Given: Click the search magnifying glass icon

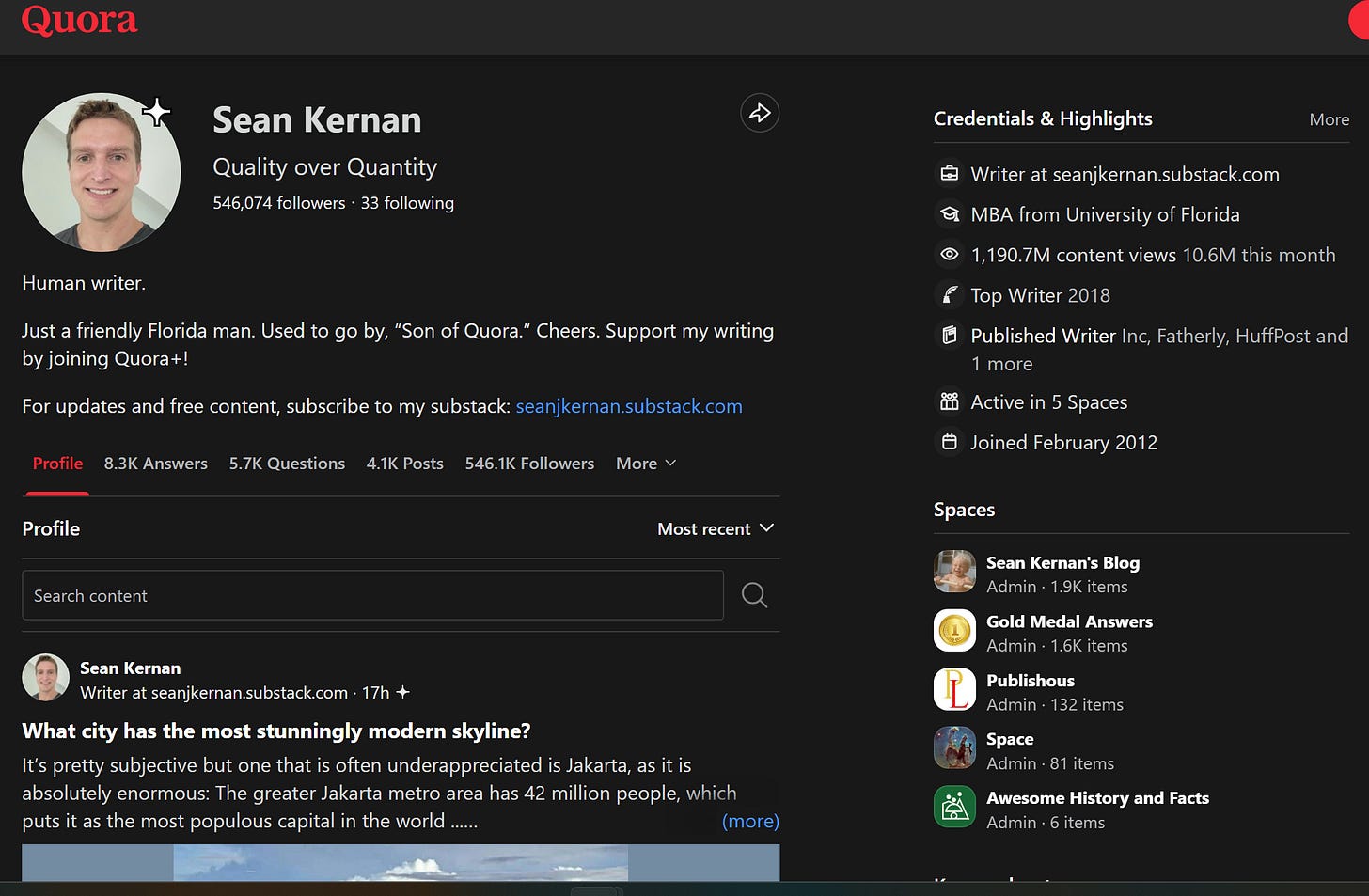Looking at the screenshot, I should coord(754,595).
